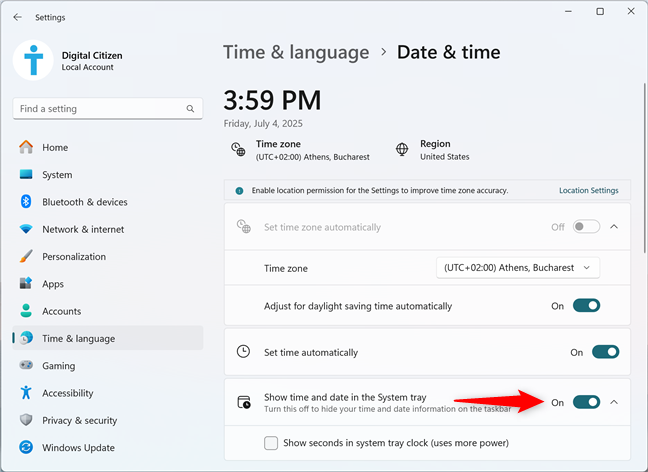Click the Digital Citizen profile avatar
Image resolution: width=648 pixels, height=472 pixels.
33,60
